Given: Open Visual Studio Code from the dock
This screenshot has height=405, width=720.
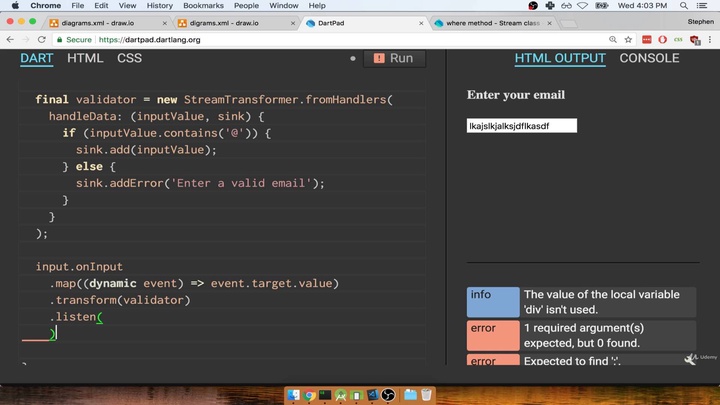Looking at the screenshot, I should pyautogui.click(x=372, y=395).
